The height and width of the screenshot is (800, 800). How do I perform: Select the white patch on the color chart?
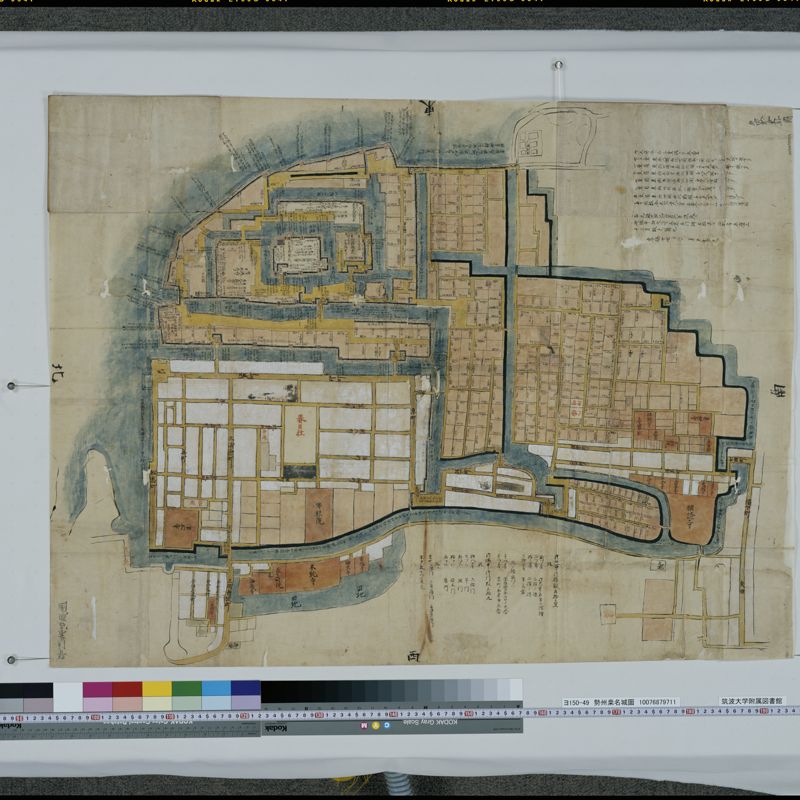pyautogui.click(x=67, y=689)
